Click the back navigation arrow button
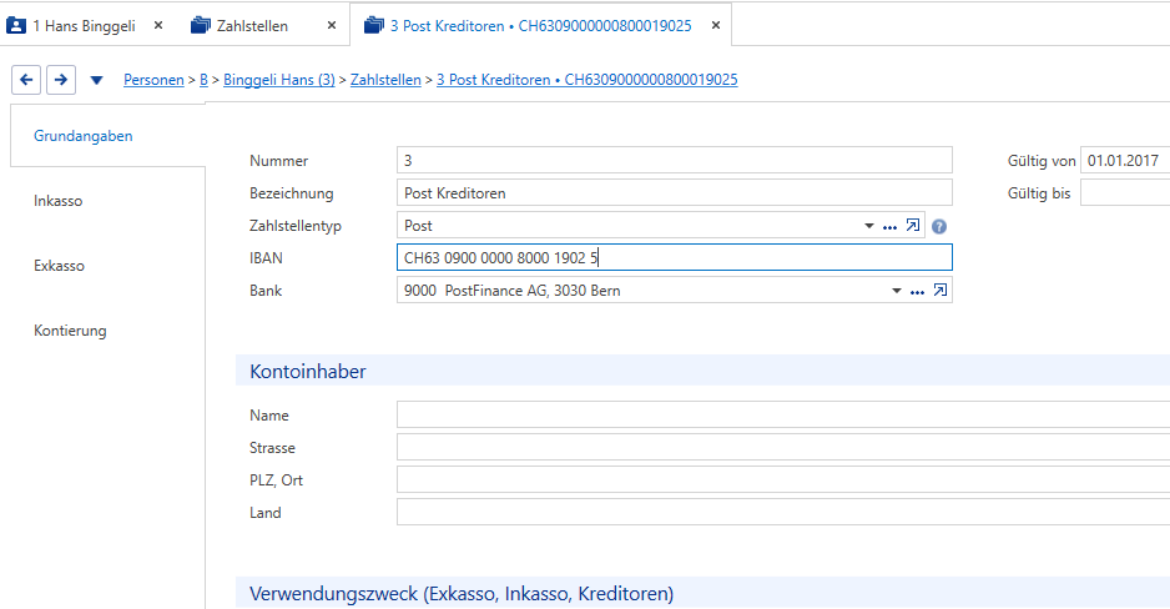This screenshot has height=609, width=1170. coord(26,79)
